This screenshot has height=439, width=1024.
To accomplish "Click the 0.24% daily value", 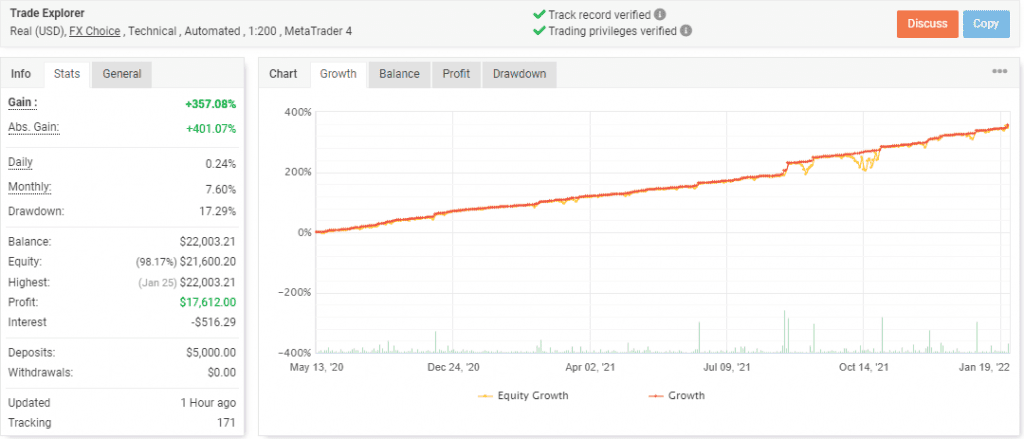I will pos(221,165).
